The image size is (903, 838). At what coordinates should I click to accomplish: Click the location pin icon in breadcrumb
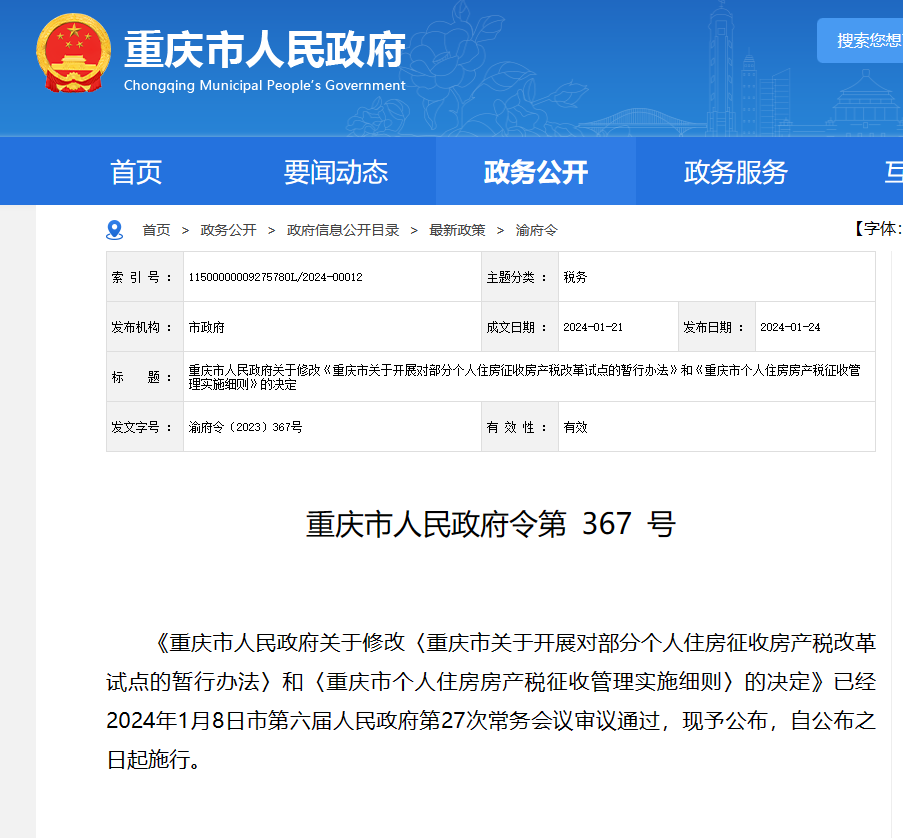(x=114, y=230)
